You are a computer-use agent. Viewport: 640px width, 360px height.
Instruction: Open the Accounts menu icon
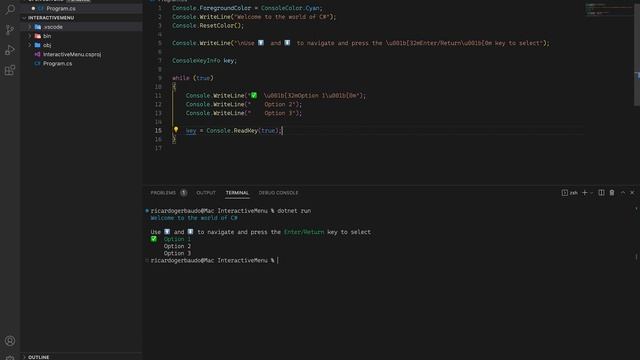[10, 340]
